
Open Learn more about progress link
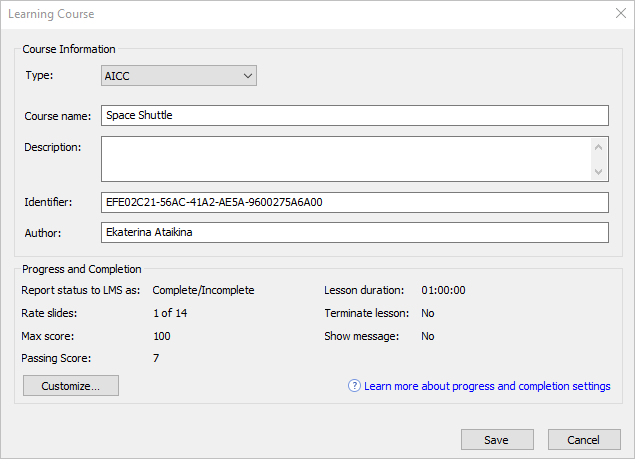click(x=487, y=386)
